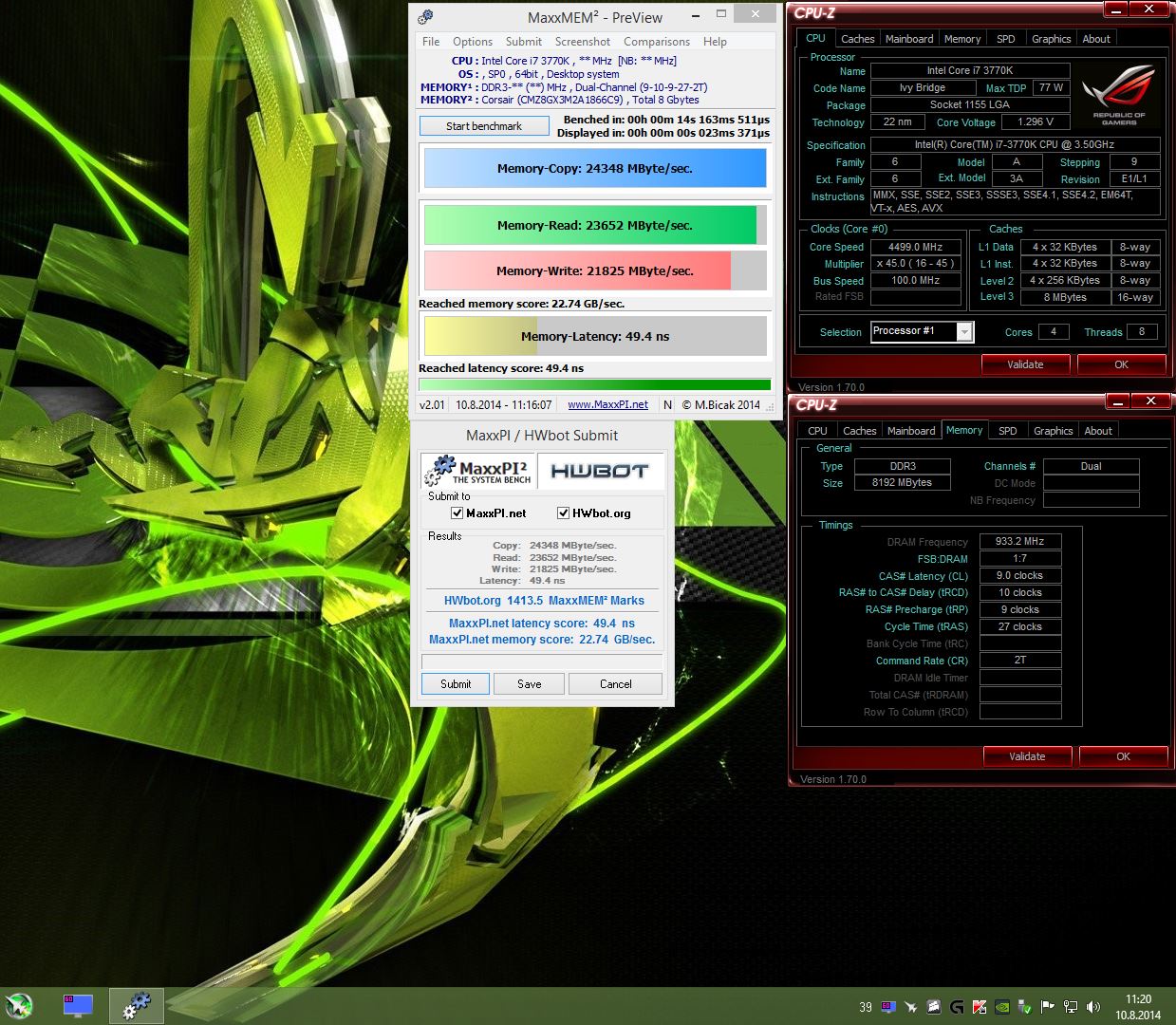Open the start orb on the taskbar
The image size is (1176, 1025).
pos(19,1006)
